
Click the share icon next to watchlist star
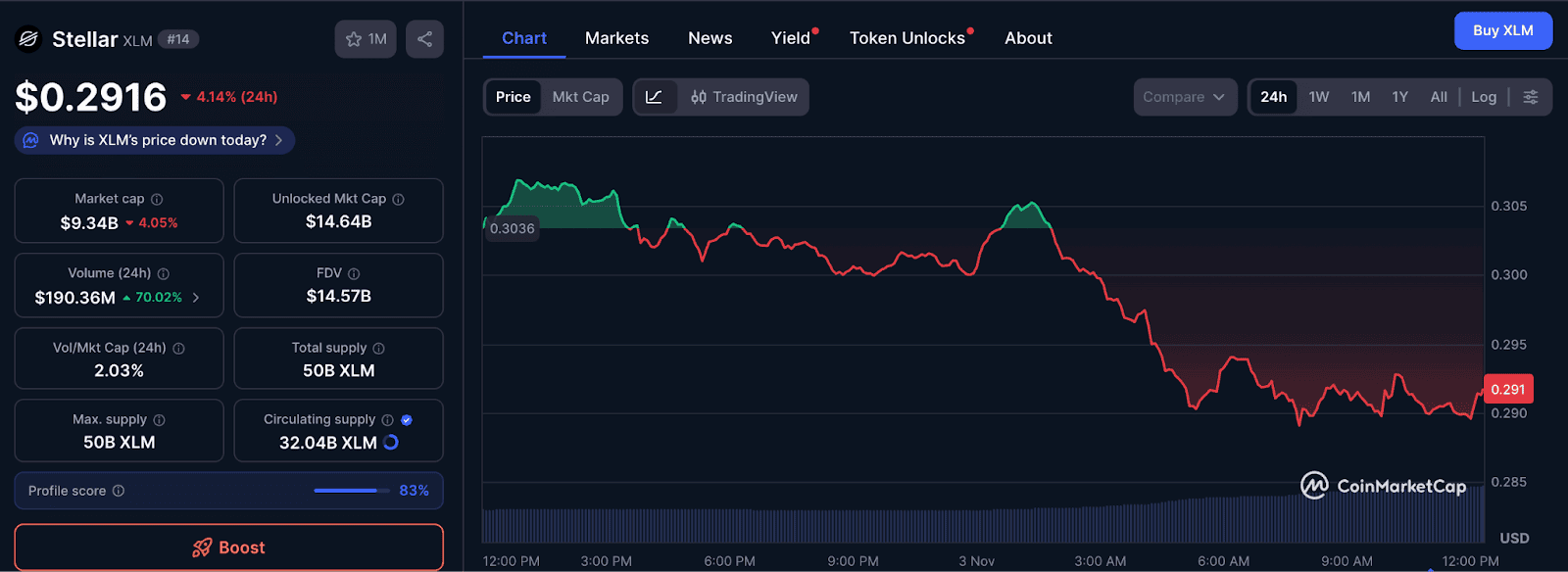tap(424, 39)
